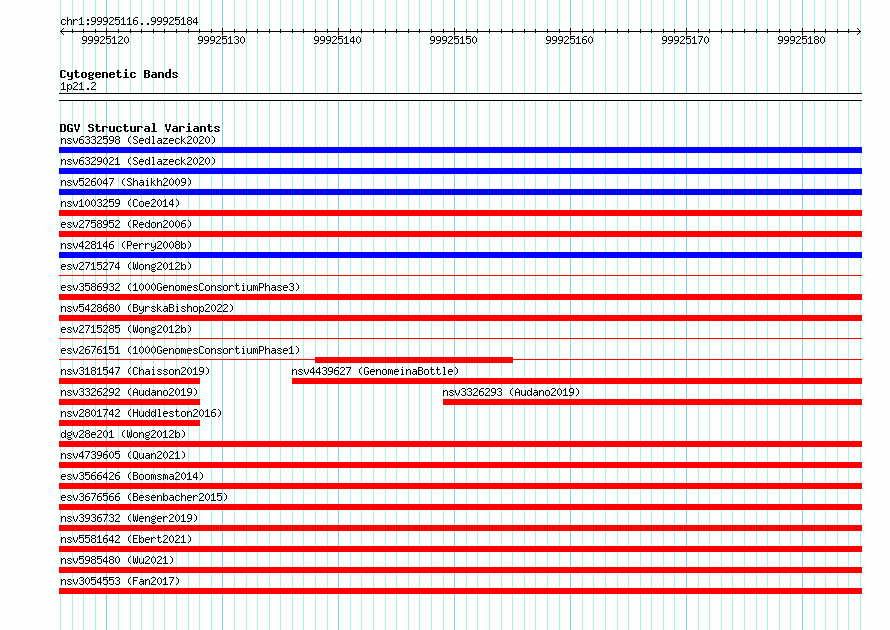Open nsv3936732 (Wenger2019) variant
The width and height of the screenshot is (890, 630).
point(129,518)
